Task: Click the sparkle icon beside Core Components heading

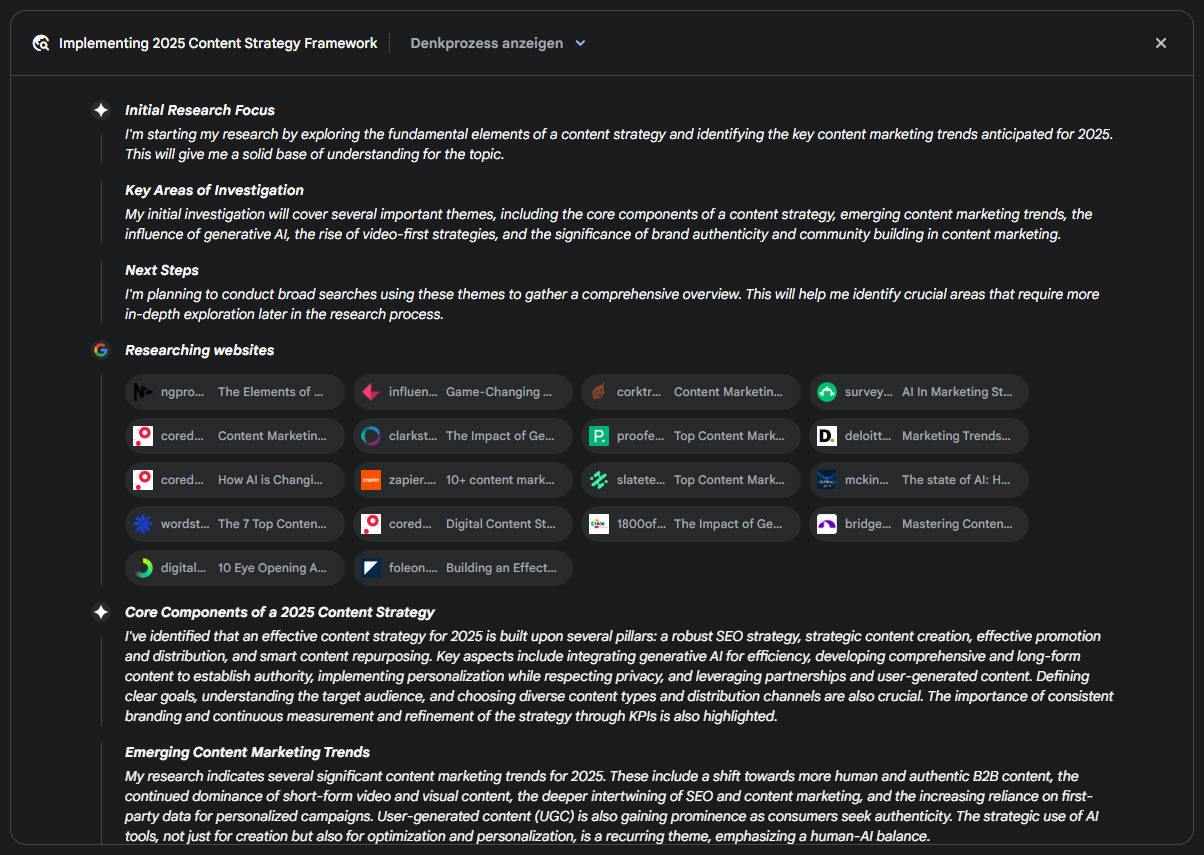Action: pyautogui.click(x=101, y=612)
